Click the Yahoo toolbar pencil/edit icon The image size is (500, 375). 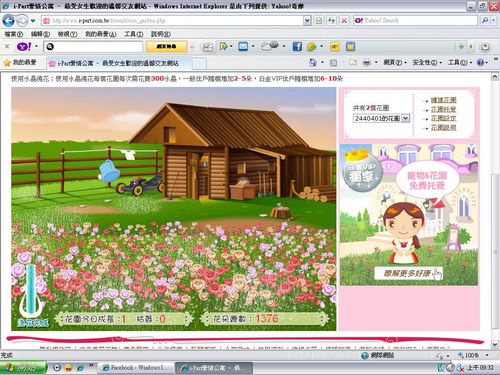[x=208, y=47]
